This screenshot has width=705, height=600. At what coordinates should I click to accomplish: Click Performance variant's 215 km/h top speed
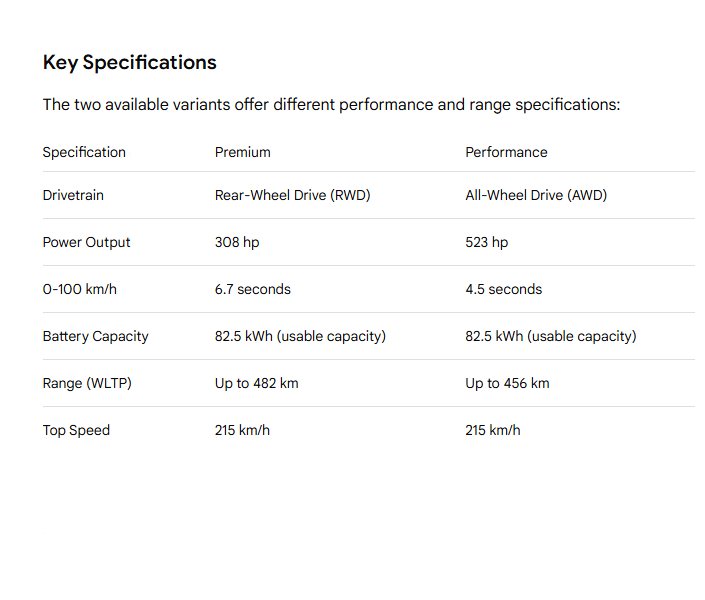[492, 430]
